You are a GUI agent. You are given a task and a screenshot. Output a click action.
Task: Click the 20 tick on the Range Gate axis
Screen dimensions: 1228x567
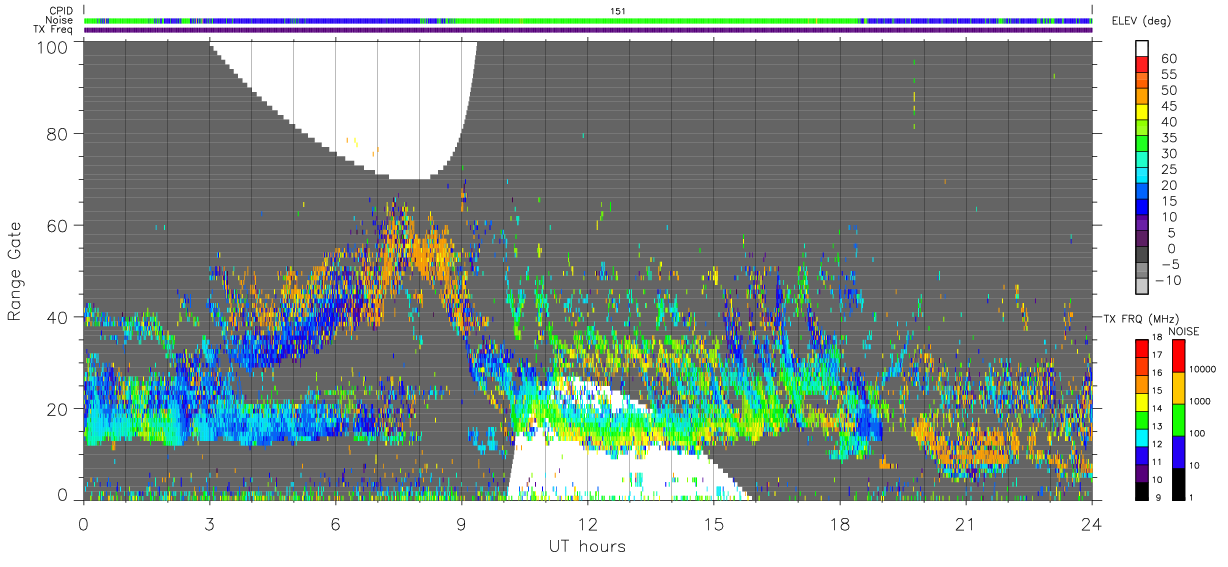58,409
